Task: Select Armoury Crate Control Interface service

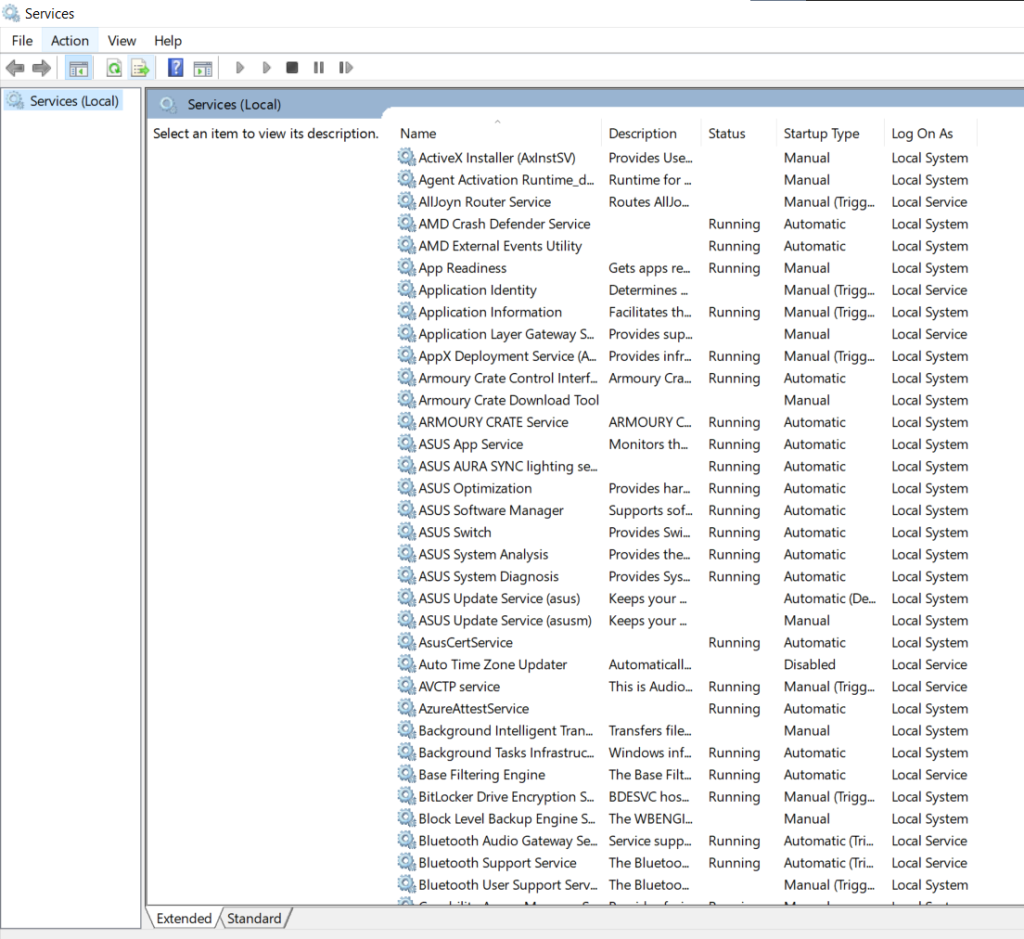Action: coord(684,378)
